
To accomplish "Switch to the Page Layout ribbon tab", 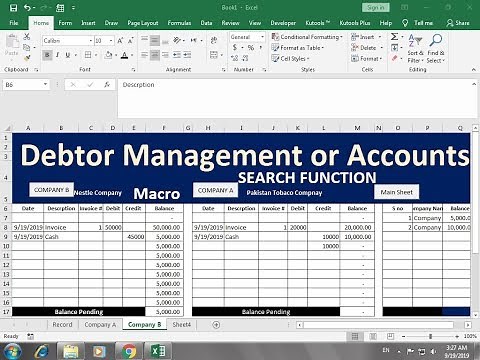I will coord(143,23).
